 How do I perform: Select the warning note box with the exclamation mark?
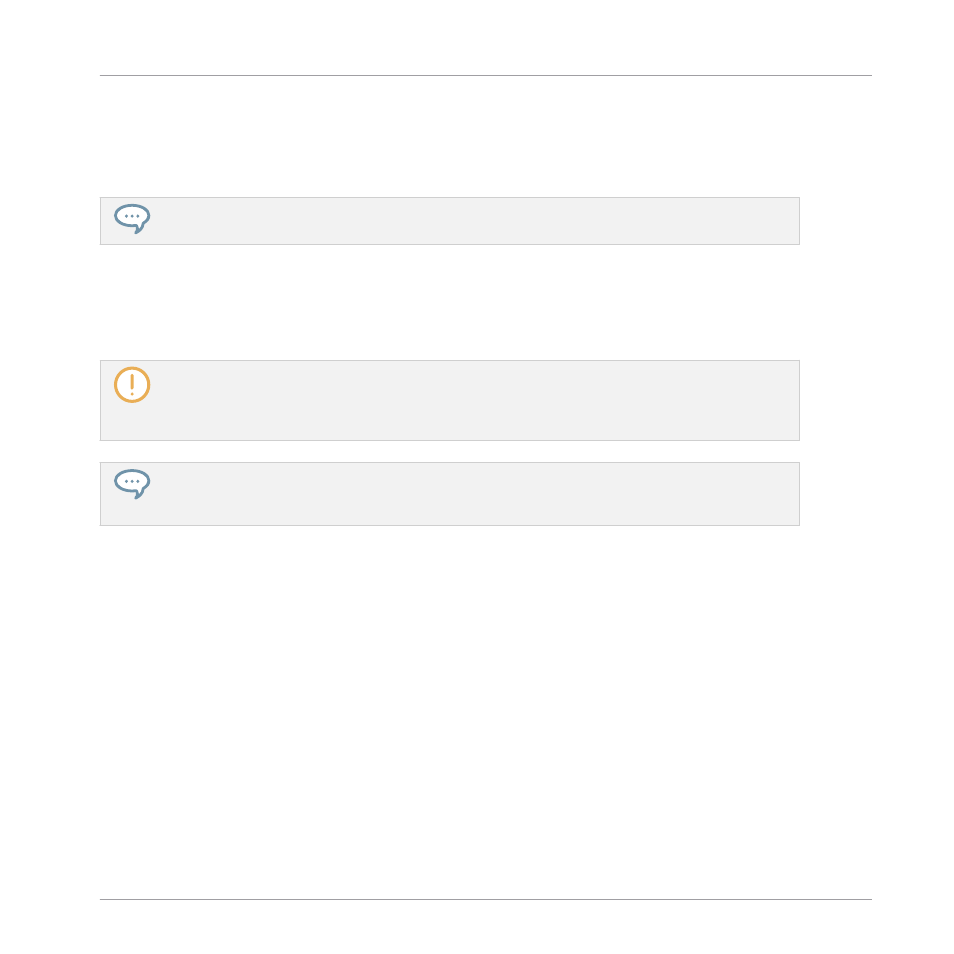pyautogui.click(x=450, y=400)
